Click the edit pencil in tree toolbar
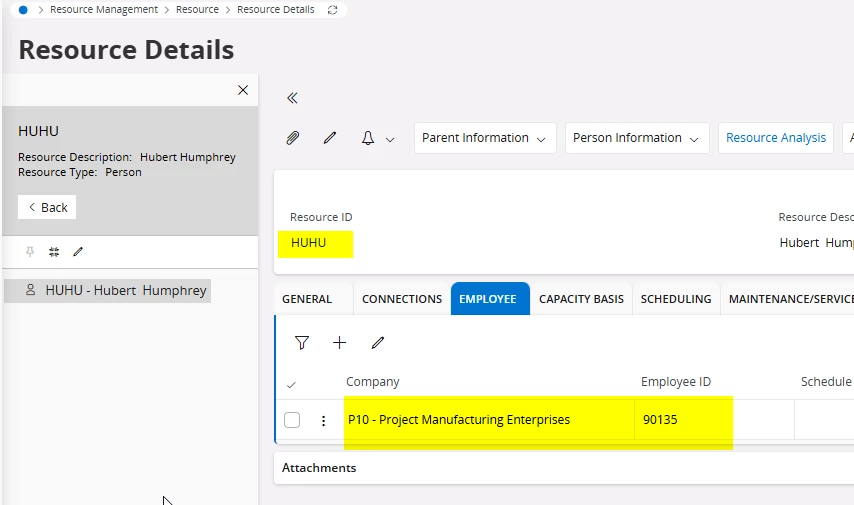This screenshot has height=505, width=854. (x=78, y=252)
